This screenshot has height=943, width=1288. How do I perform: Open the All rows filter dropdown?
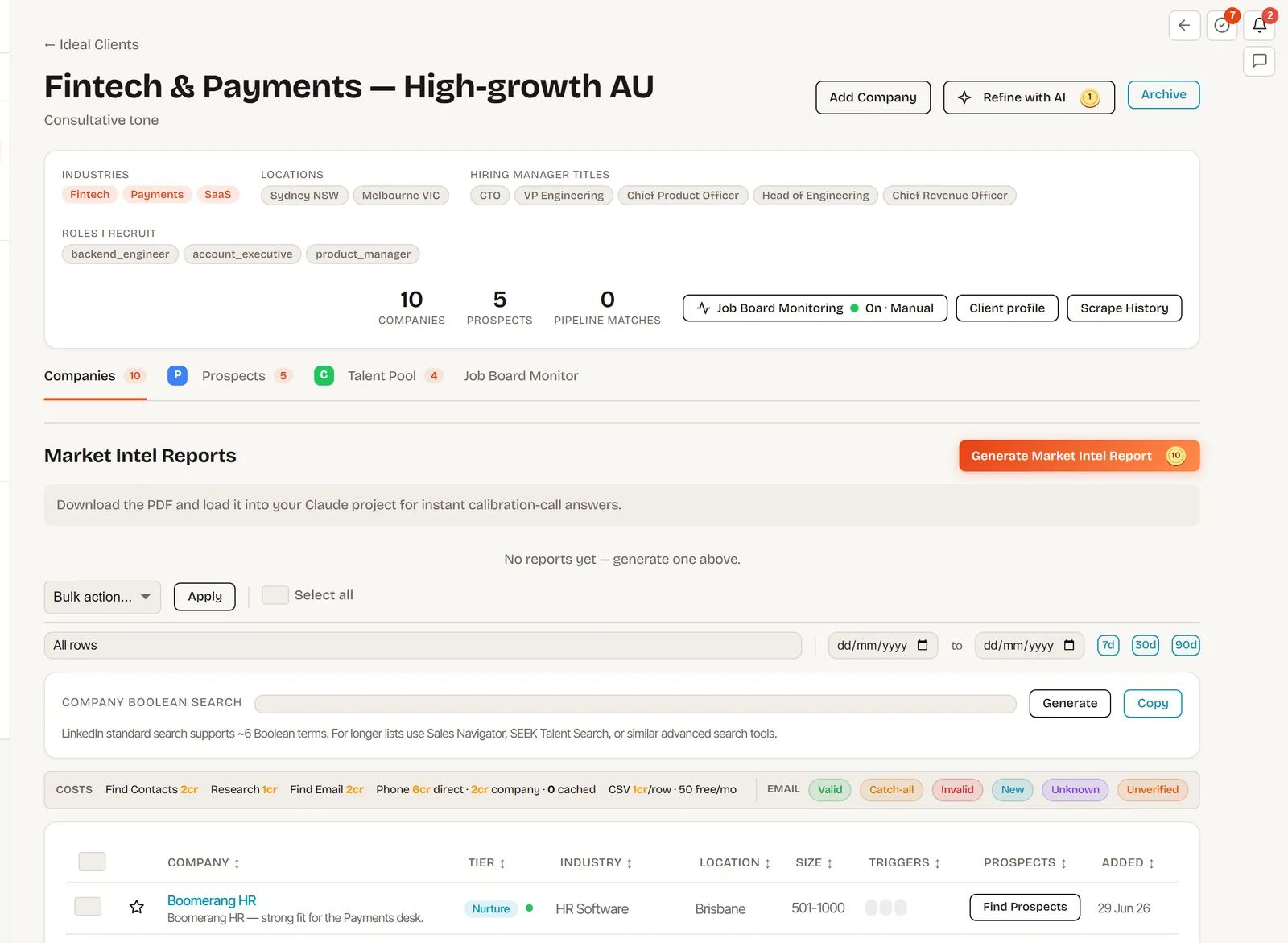pyautogui.click(x=423, y=646)
